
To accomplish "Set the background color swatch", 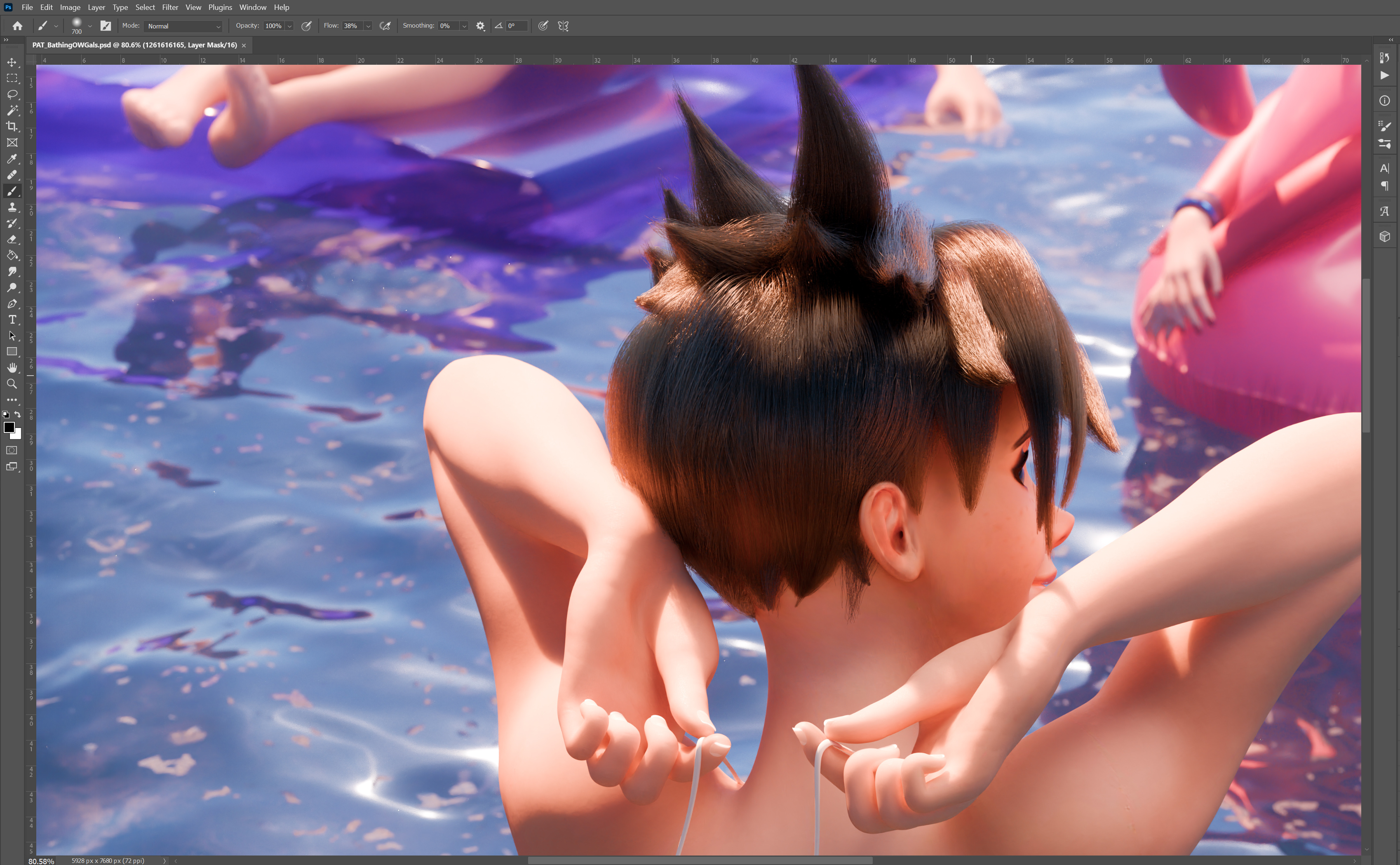I will point(17,435).
